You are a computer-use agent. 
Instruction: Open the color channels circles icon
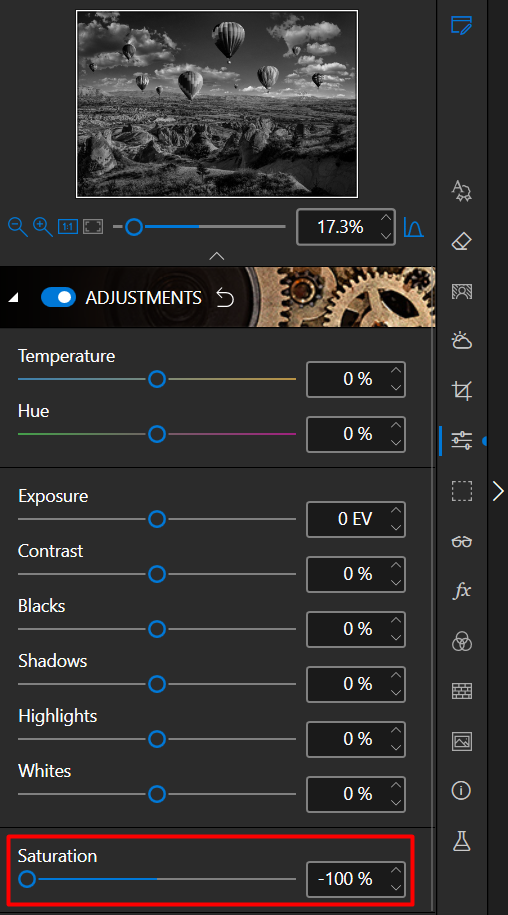(461, 641)
